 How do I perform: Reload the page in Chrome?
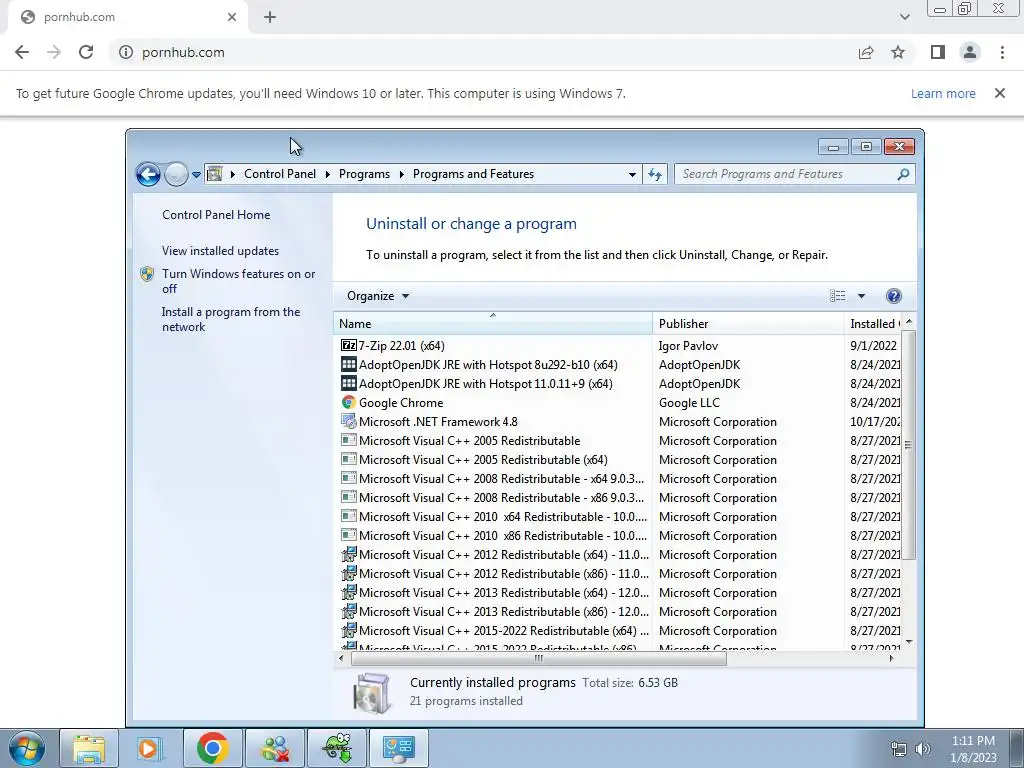(86, 52)
